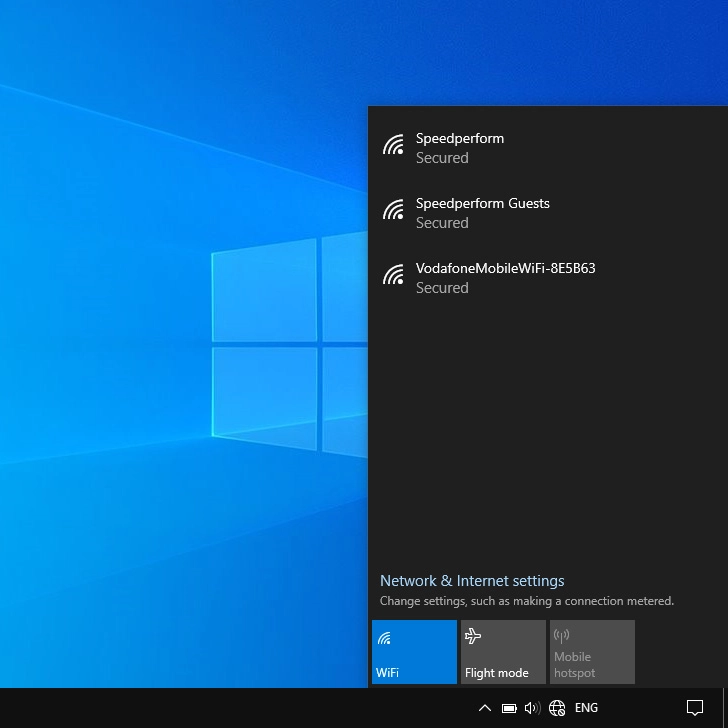Click the VodafoneMobileWiFi signal strength icon
The image size is (728, 728).
[393, 276]
